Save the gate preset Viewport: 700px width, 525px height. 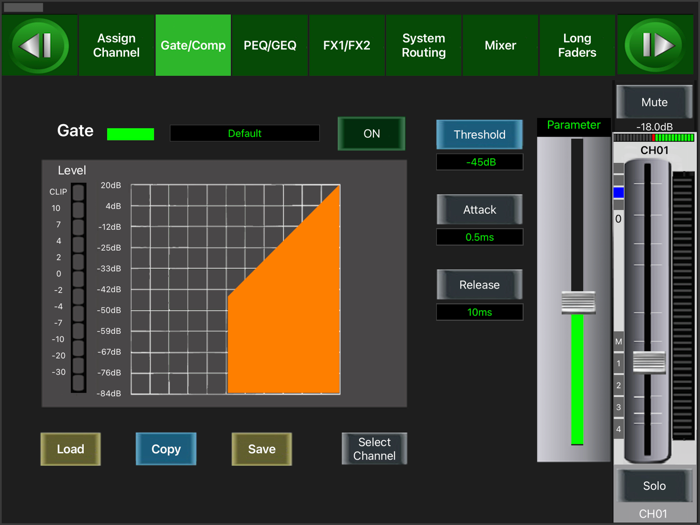pos(262,449)
